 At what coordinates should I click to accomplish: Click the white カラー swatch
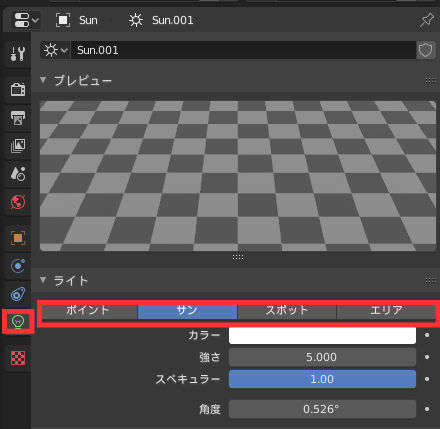(322, 335)
